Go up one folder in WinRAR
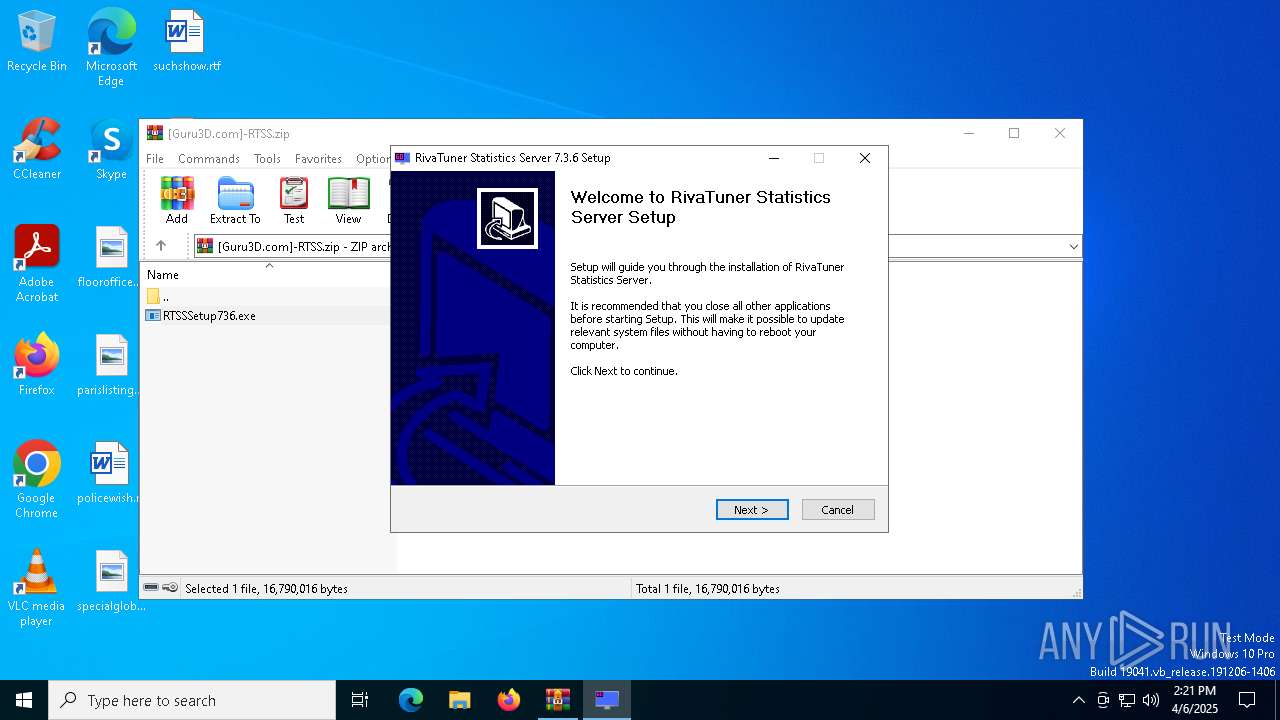Viewport: 1280px width, 720px height. 161,246
